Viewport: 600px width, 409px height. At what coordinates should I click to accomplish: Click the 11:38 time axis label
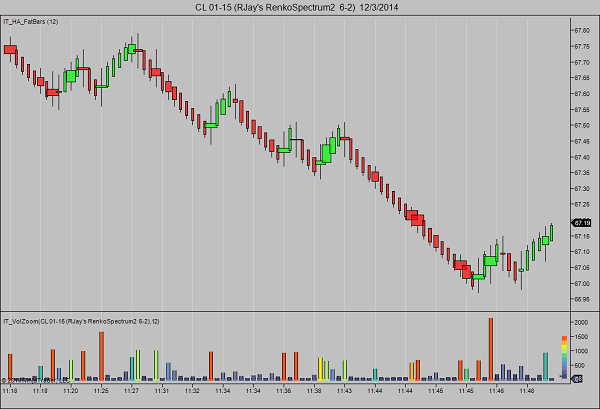[x=314, y=391]
